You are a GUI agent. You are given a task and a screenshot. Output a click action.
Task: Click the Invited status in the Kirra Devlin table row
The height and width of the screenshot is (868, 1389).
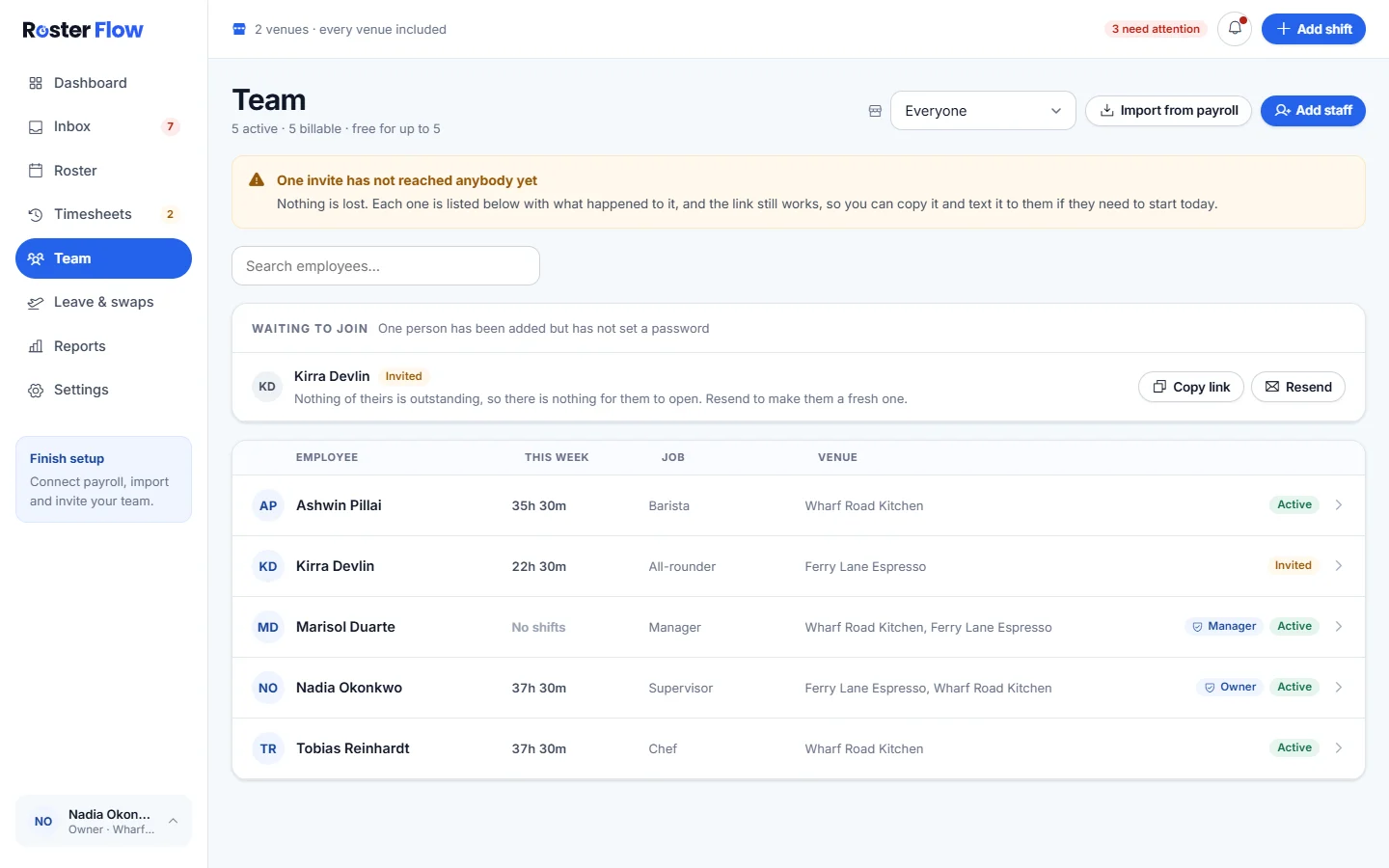tap(1294, 565)
